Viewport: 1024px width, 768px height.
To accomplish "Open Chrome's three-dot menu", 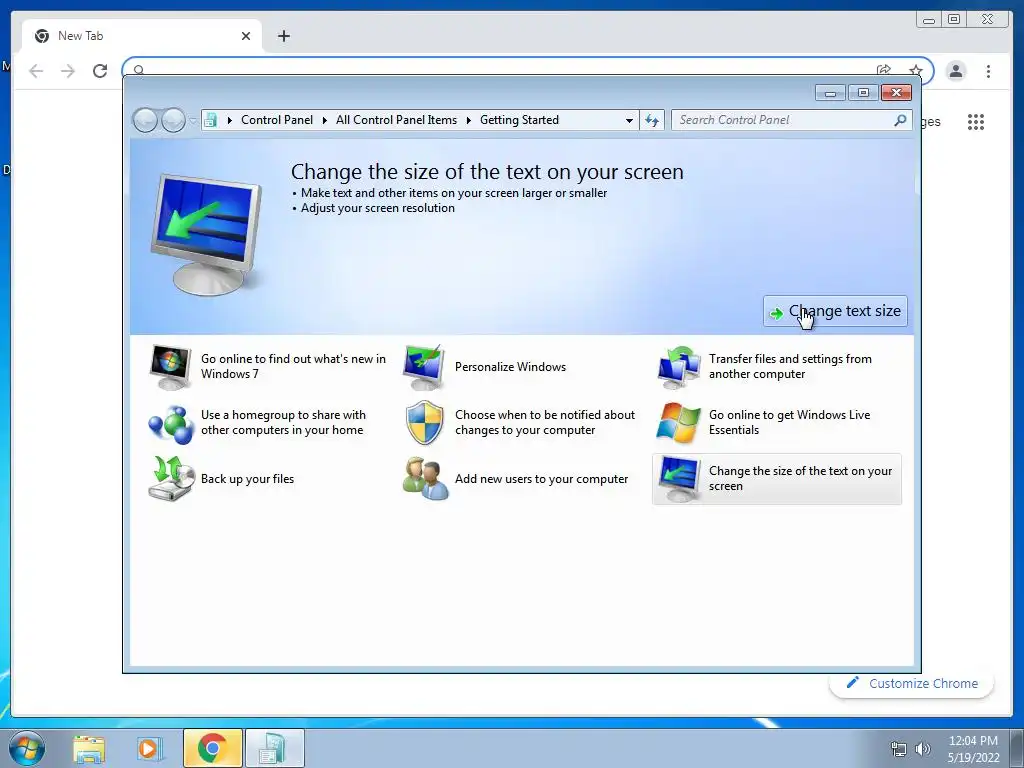I will [x=988, y=71].
